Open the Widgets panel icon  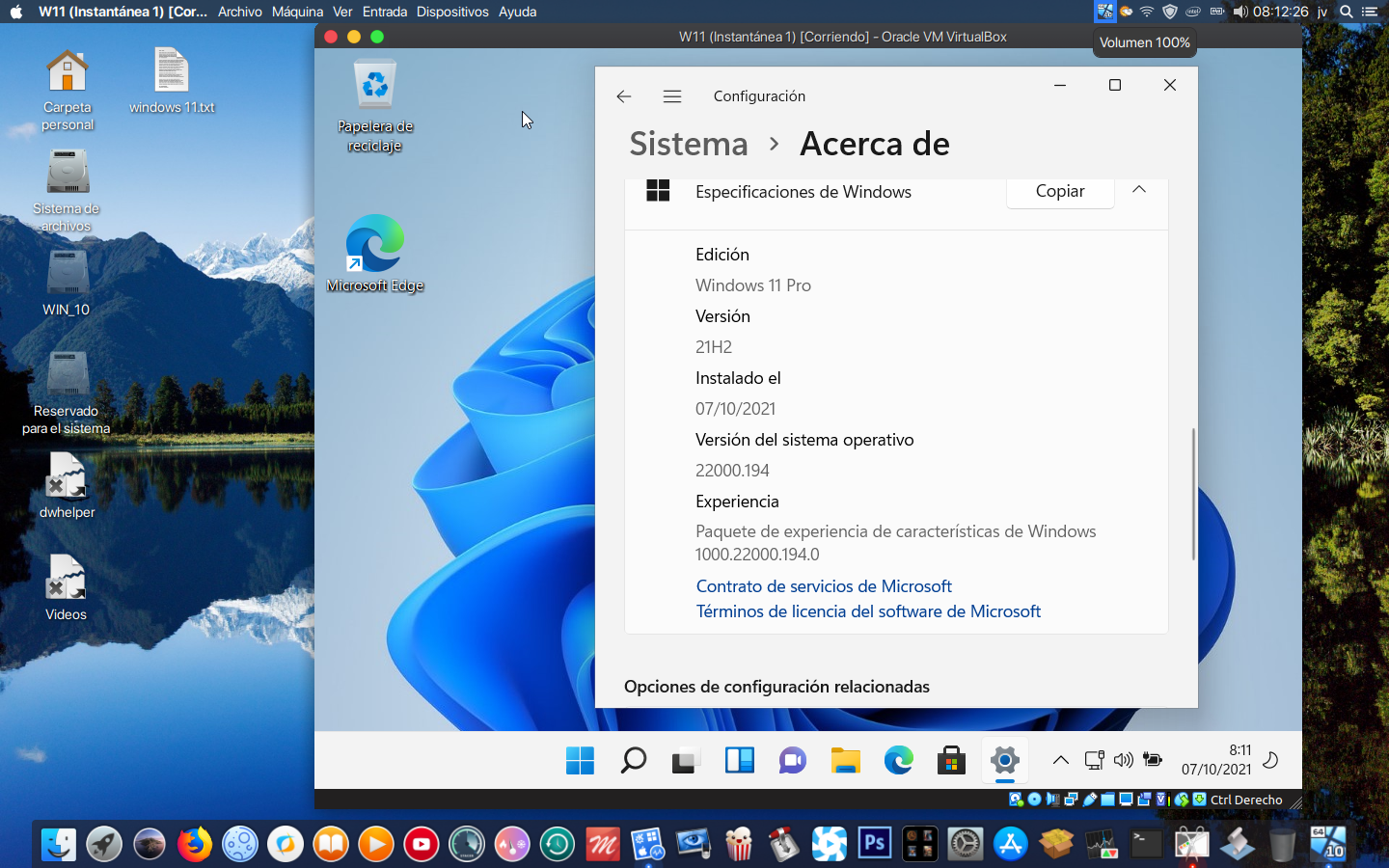tap(740, 760)
